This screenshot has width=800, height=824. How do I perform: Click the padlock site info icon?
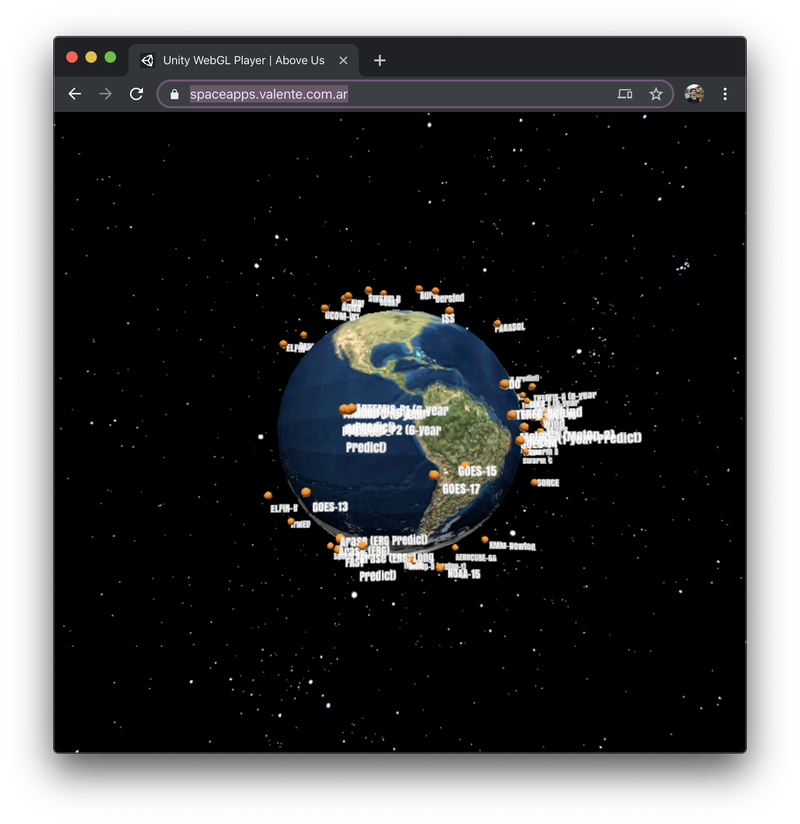175,94
